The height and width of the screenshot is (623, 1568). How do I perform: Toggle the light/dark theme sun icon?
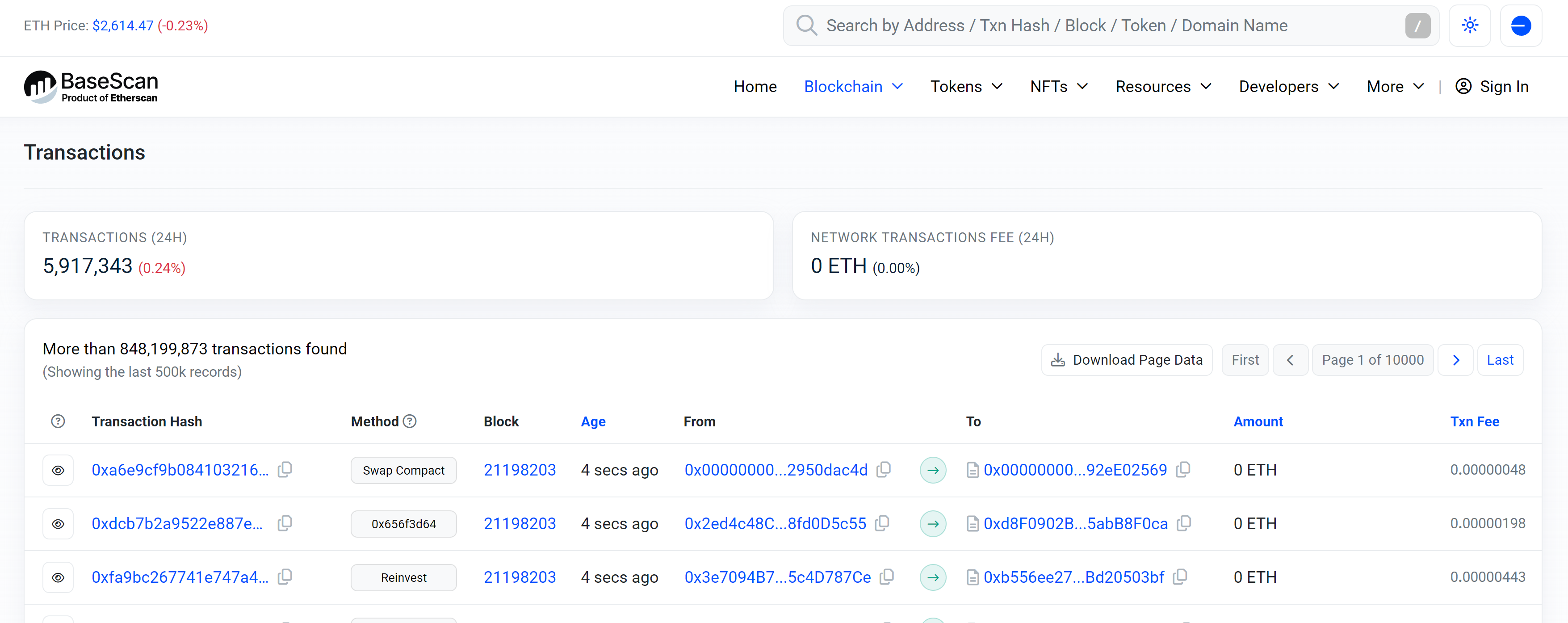[x=1469, y=25]
